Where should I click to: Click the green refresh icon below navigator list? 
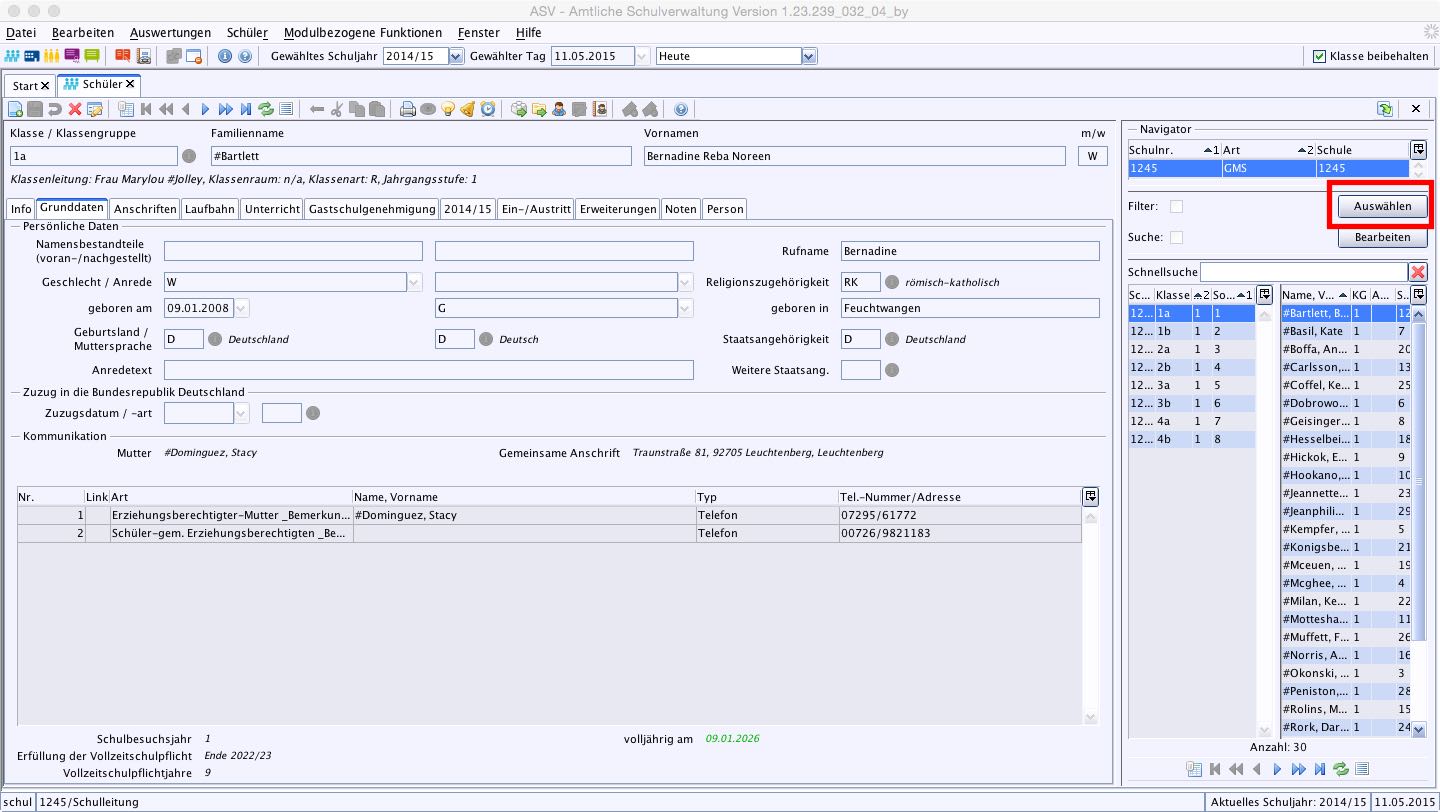coord(1341,769)
